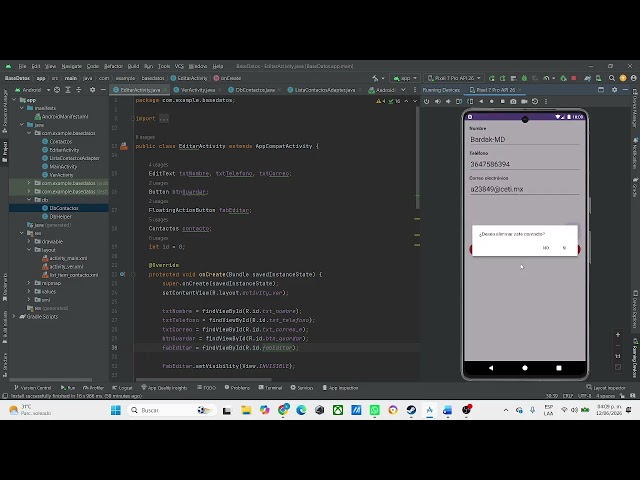Open Version Control tool window
Screen dimensions: 640x480
(x=33, y=388)
